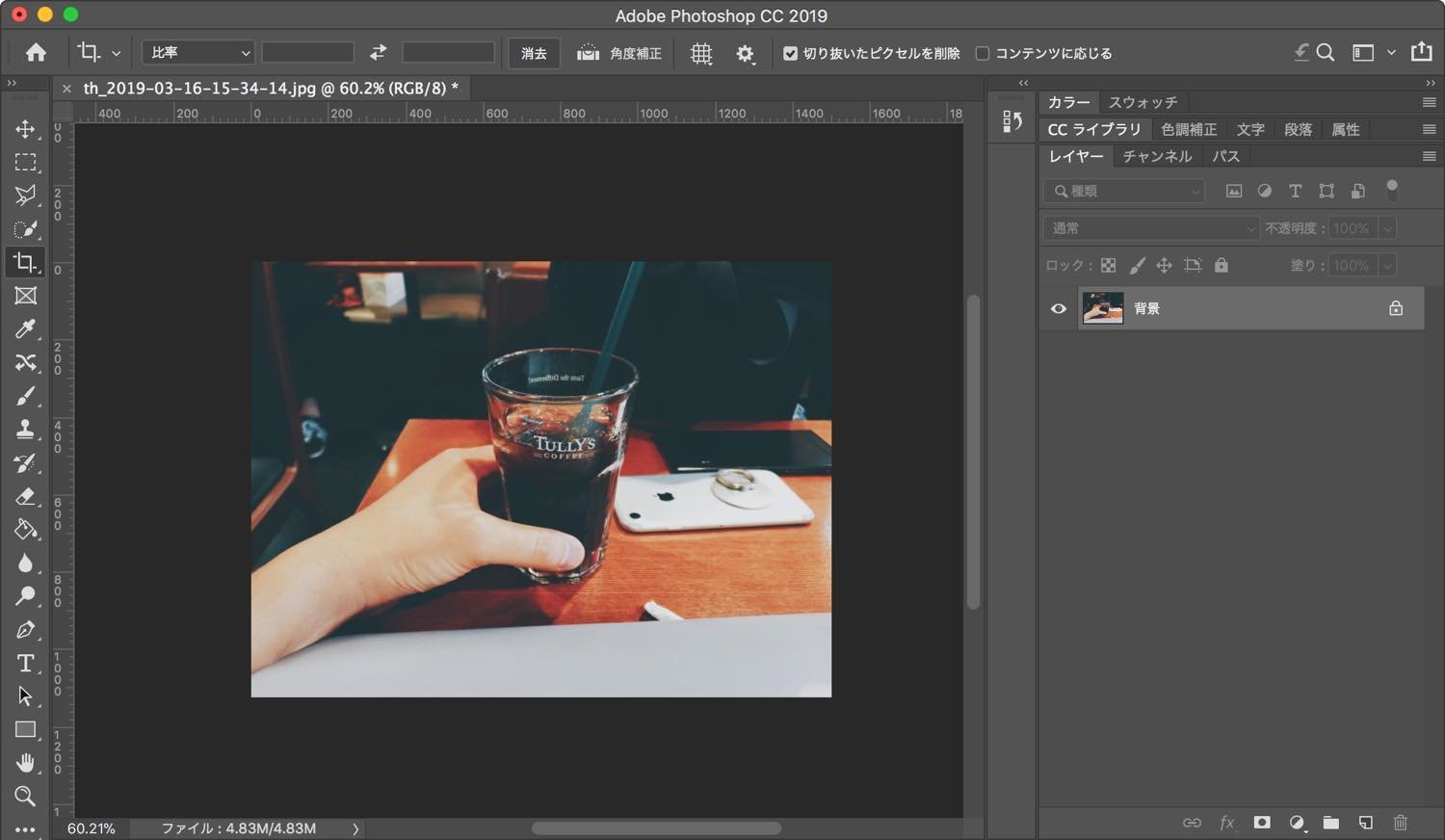Open the 比率 crop ratio dropdown
Screen dimensions: 1445x840
(x=197, y=52)
